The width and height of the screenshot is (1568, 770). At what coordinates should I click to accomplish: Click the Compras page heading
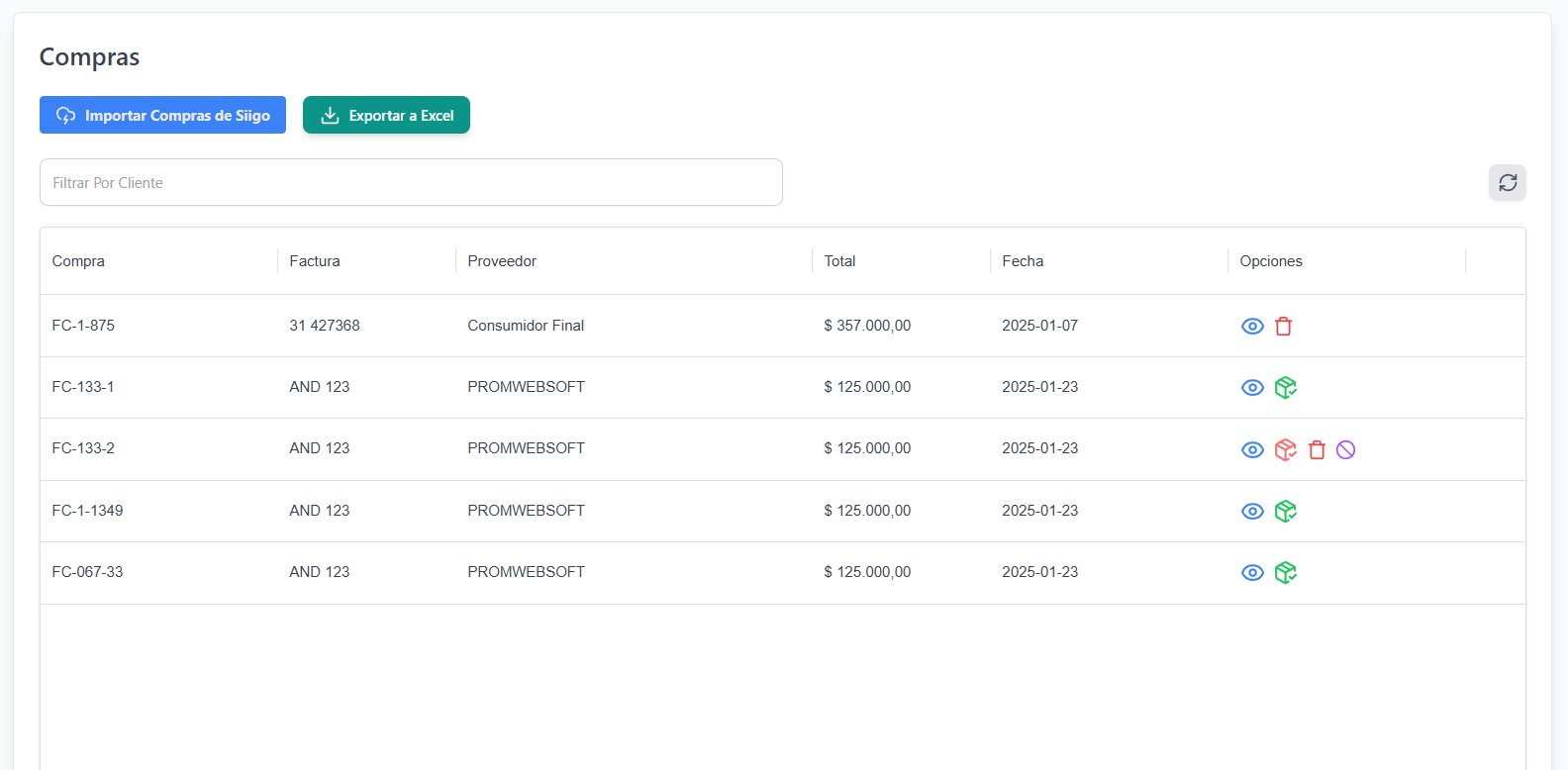(89, 57)
